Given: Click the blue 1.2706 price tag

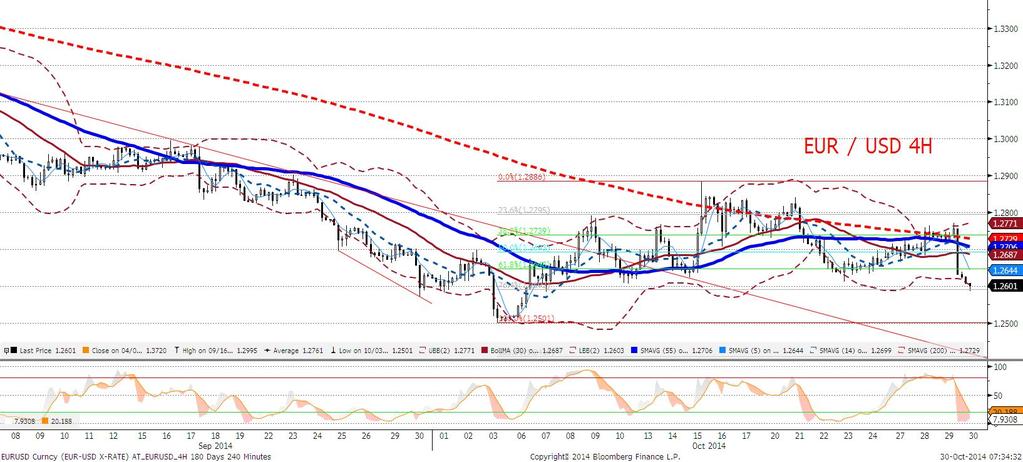Looking at the screenshot, I should coord(1004,246).
